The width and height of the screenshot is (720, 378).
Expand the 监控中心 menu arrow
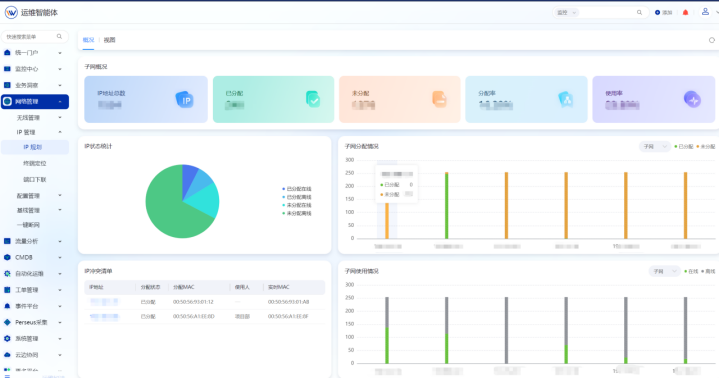coord(60,69)
